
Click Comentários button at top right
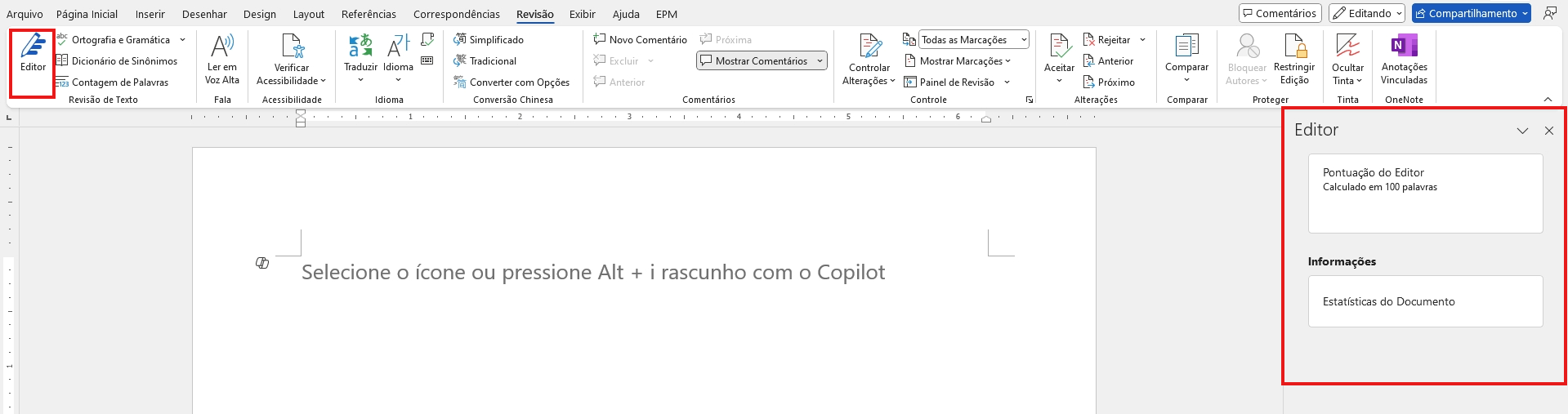[1280, 13]
